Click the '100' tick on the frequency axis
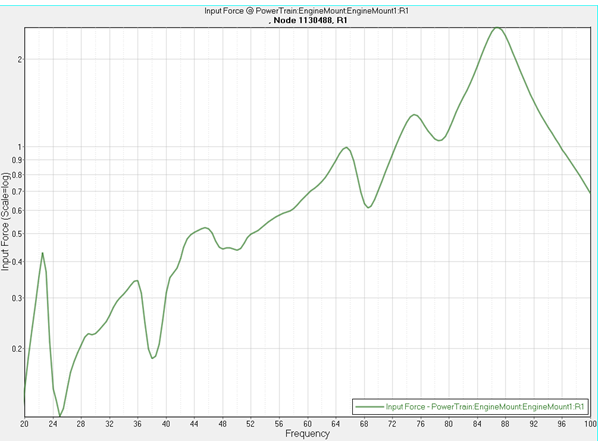This screenshot has width=600, height=441. coord(590,425)
